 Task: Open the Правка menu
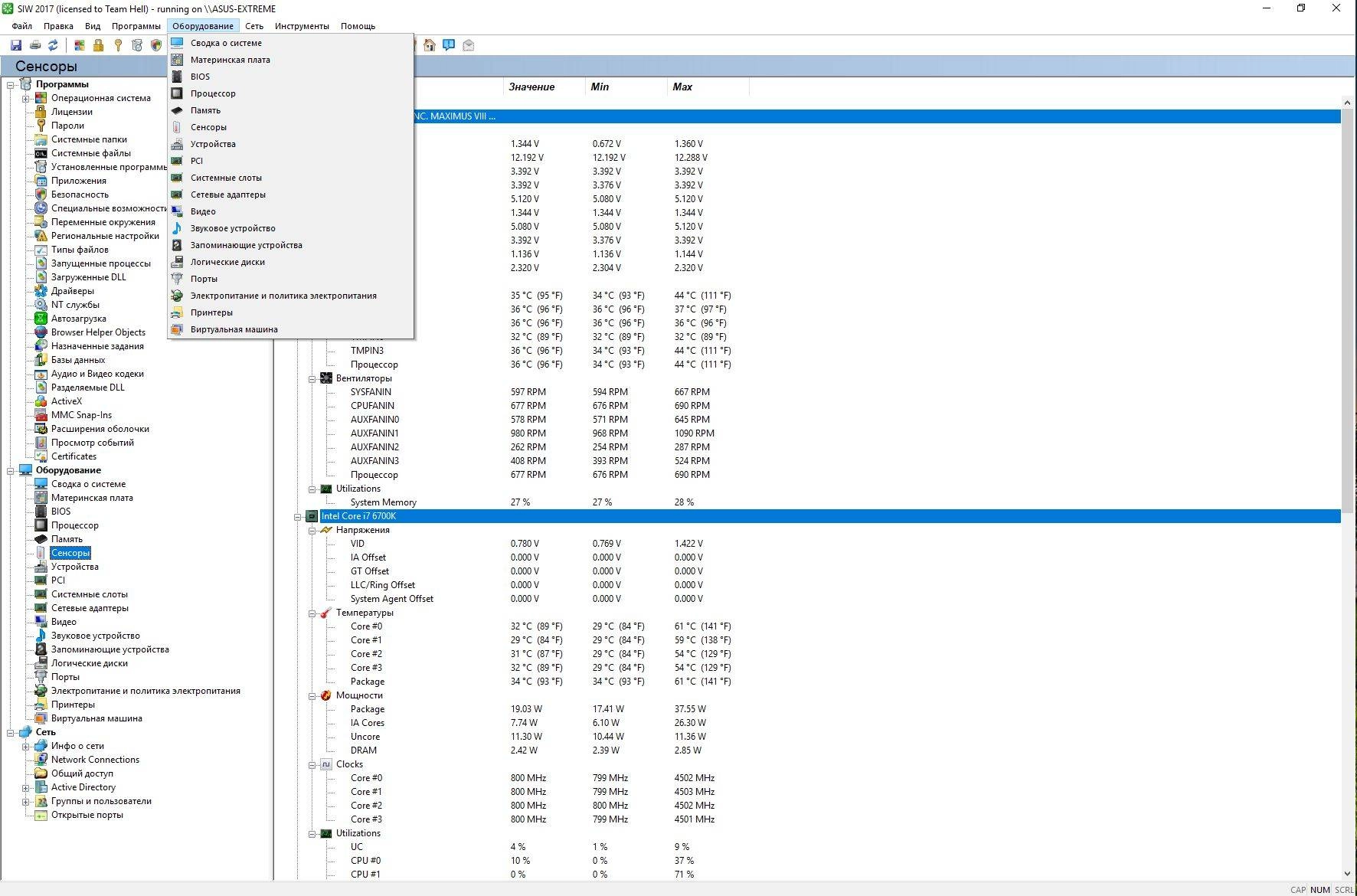click(58, 26)
